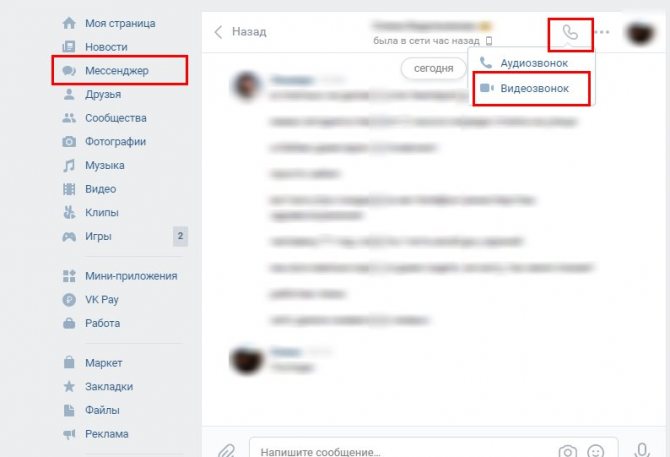
Task: Go back with the Назад arrow
Action: click(240, 32)
